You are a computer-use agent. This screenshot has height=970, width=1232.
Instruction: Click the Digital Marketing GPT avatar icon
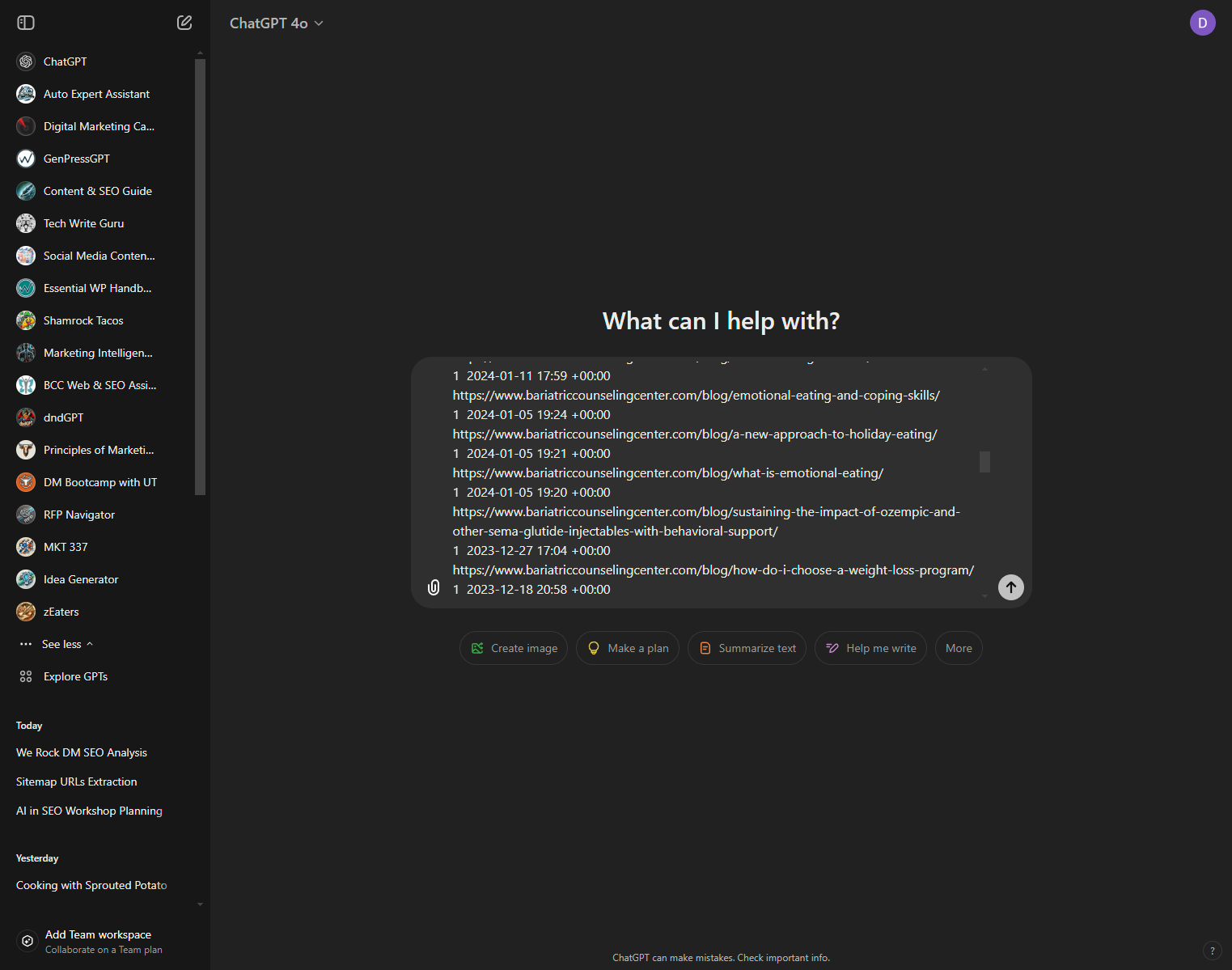click(x=26, y=126)
